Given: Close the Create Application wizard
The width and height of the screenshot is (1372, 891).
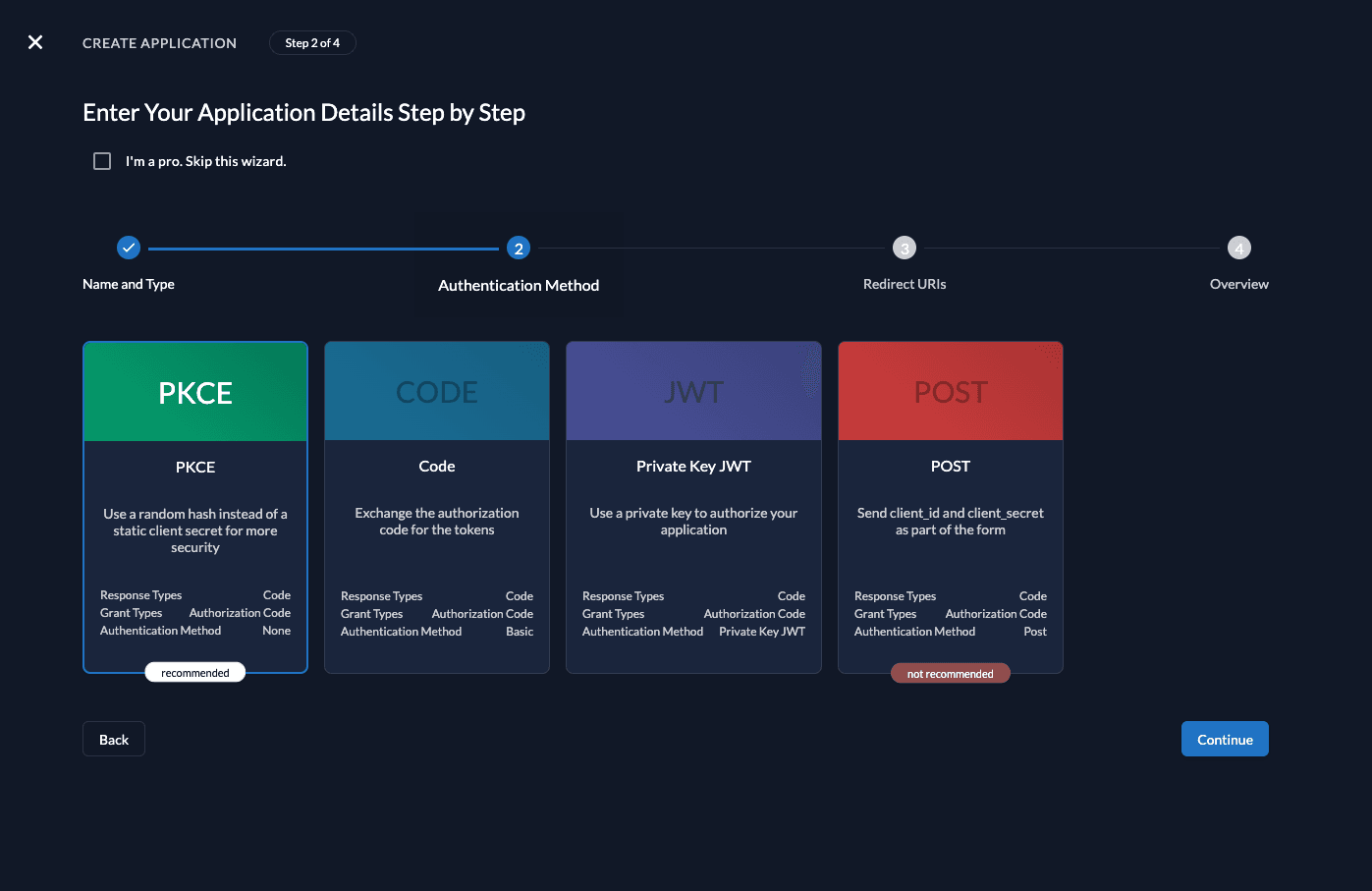Looking at the screenshot, I should [35, 42].
